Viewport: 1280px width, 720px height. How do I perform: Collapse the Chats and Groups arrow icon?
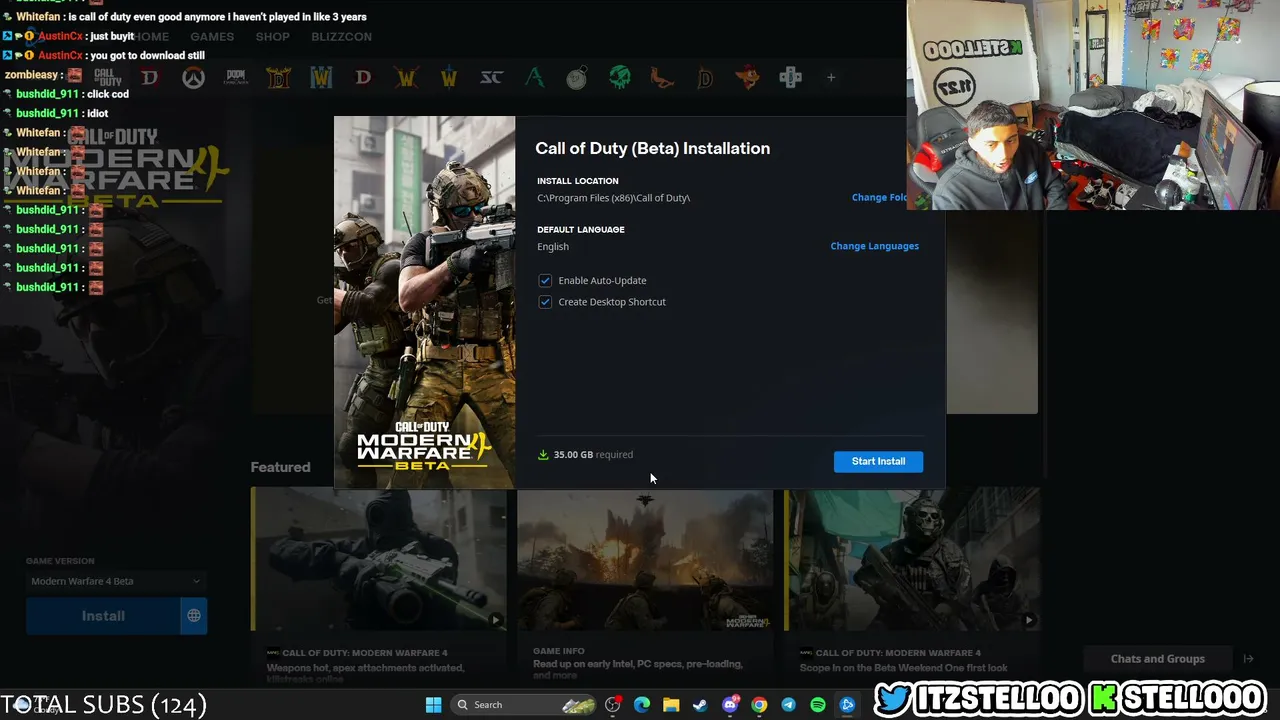[x=1248, y=659]
